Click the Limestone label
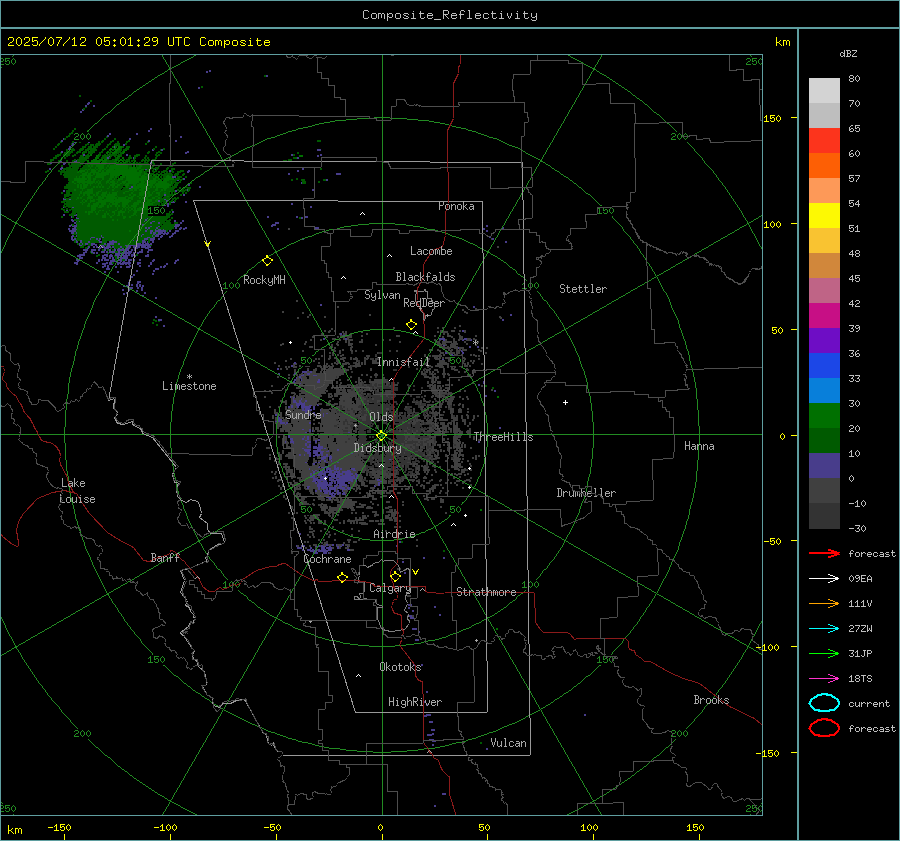900x841 pixels. (189, 386)
